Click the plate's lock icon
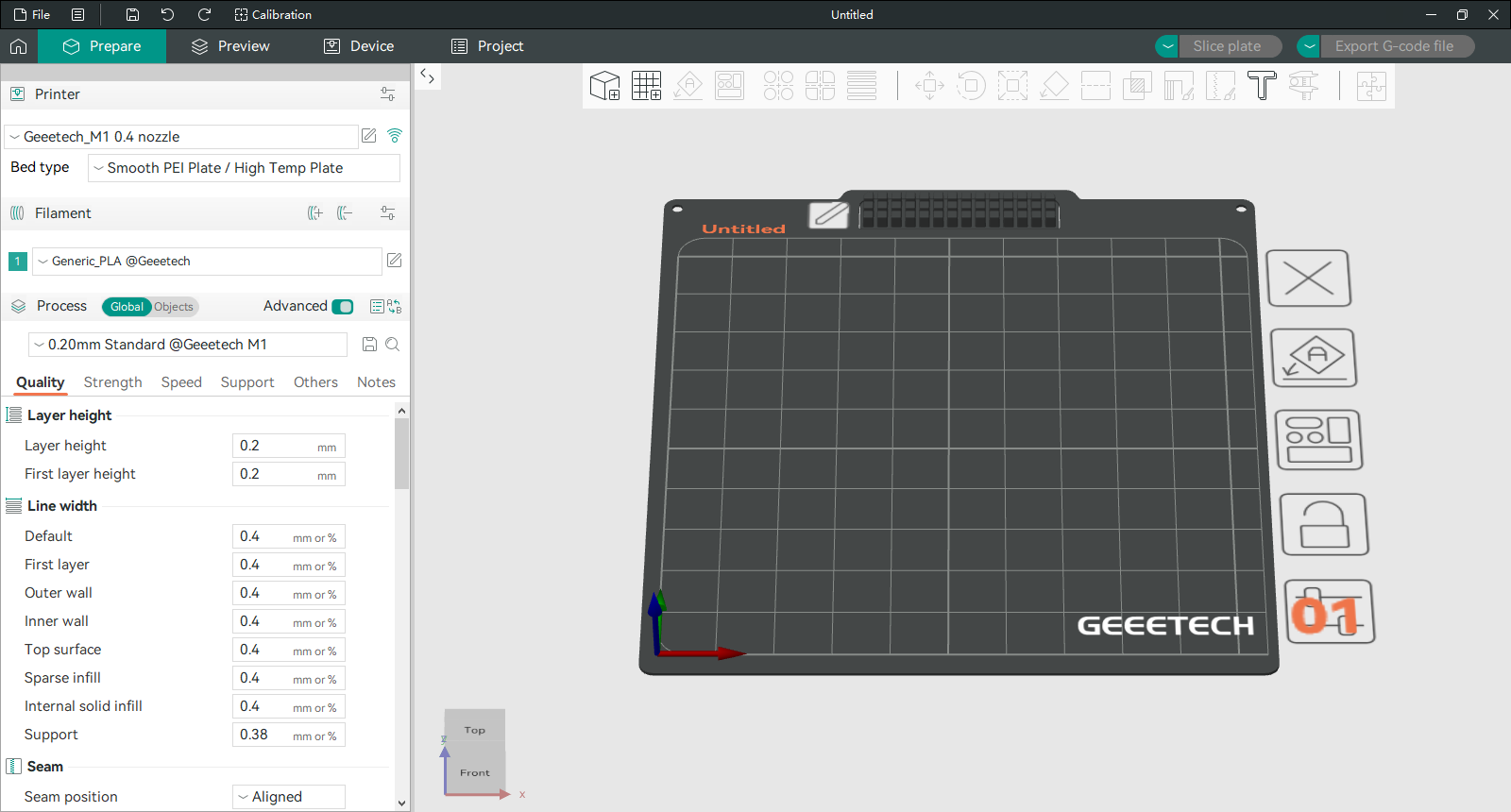 [1324, 524]
